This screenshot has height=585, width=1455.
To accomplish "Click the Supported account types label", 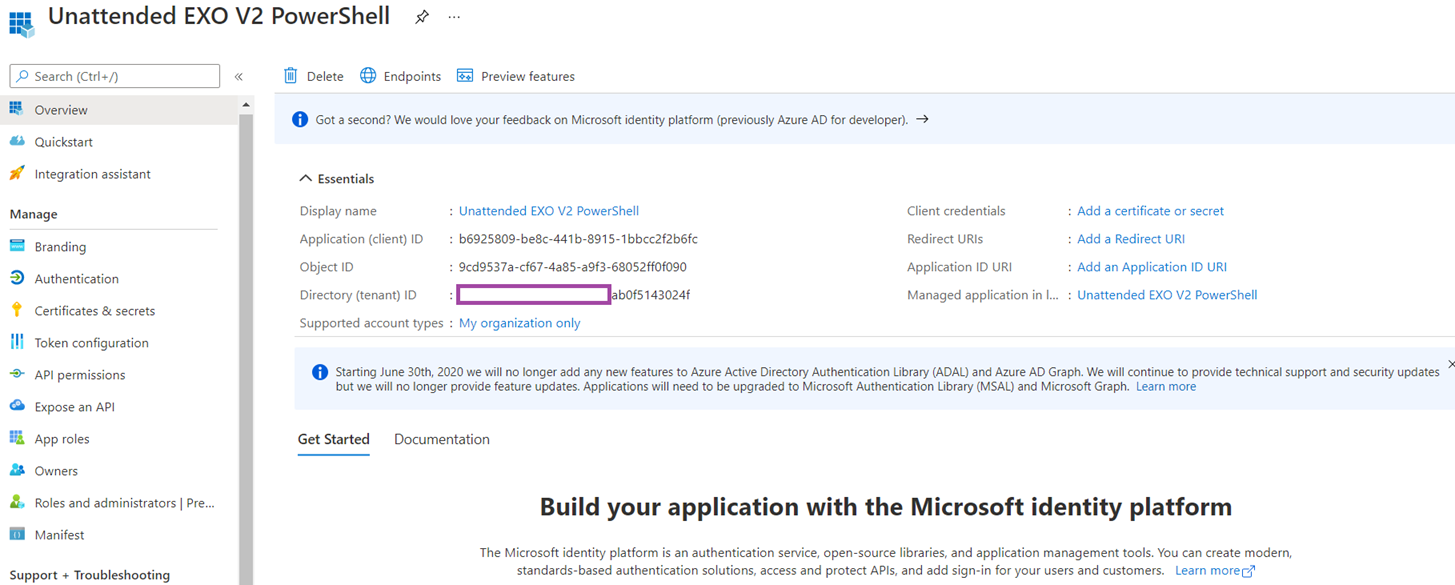I will coord(372,323).
